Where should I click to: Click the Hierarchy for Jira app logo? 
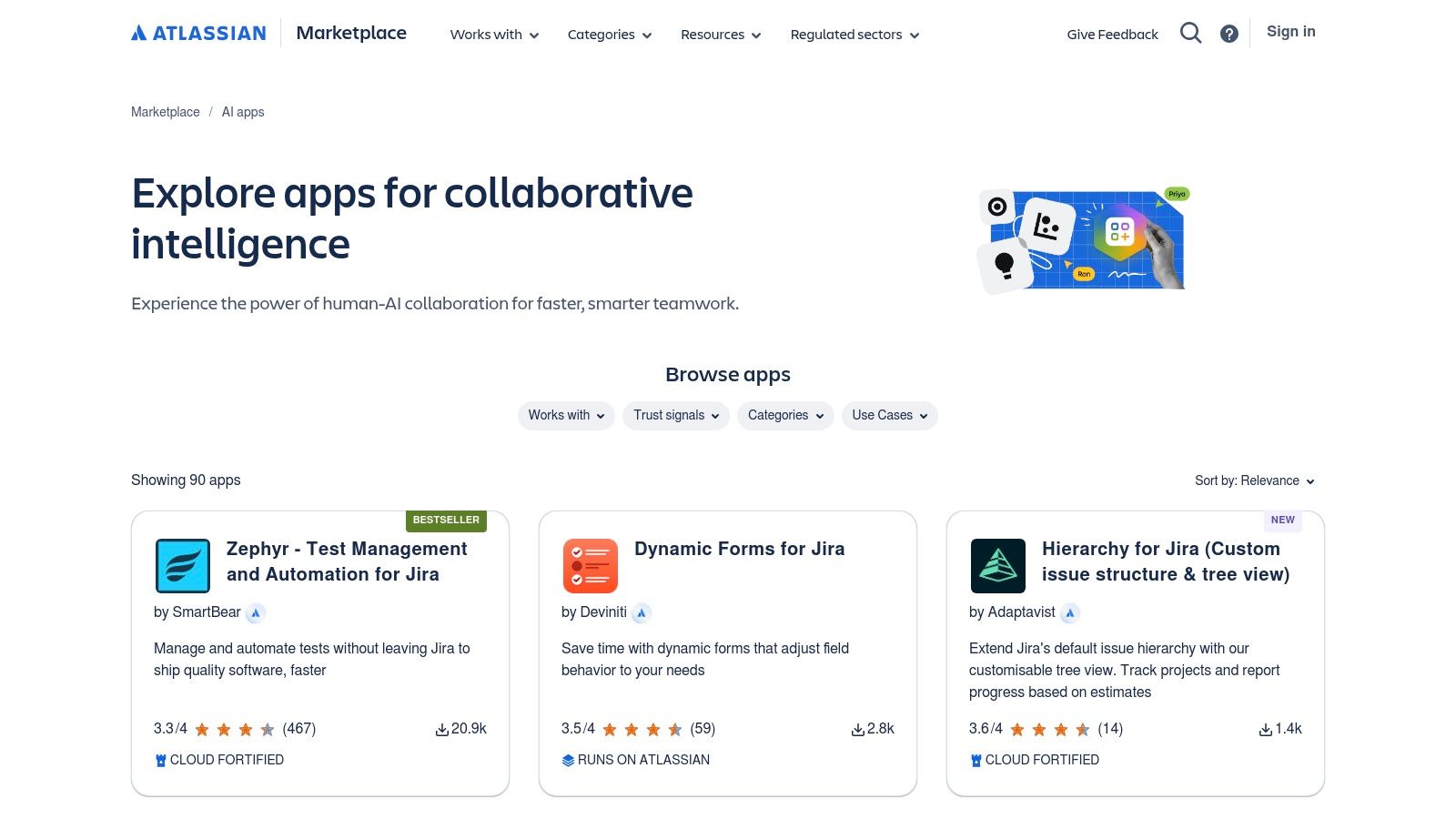(997, 565)
